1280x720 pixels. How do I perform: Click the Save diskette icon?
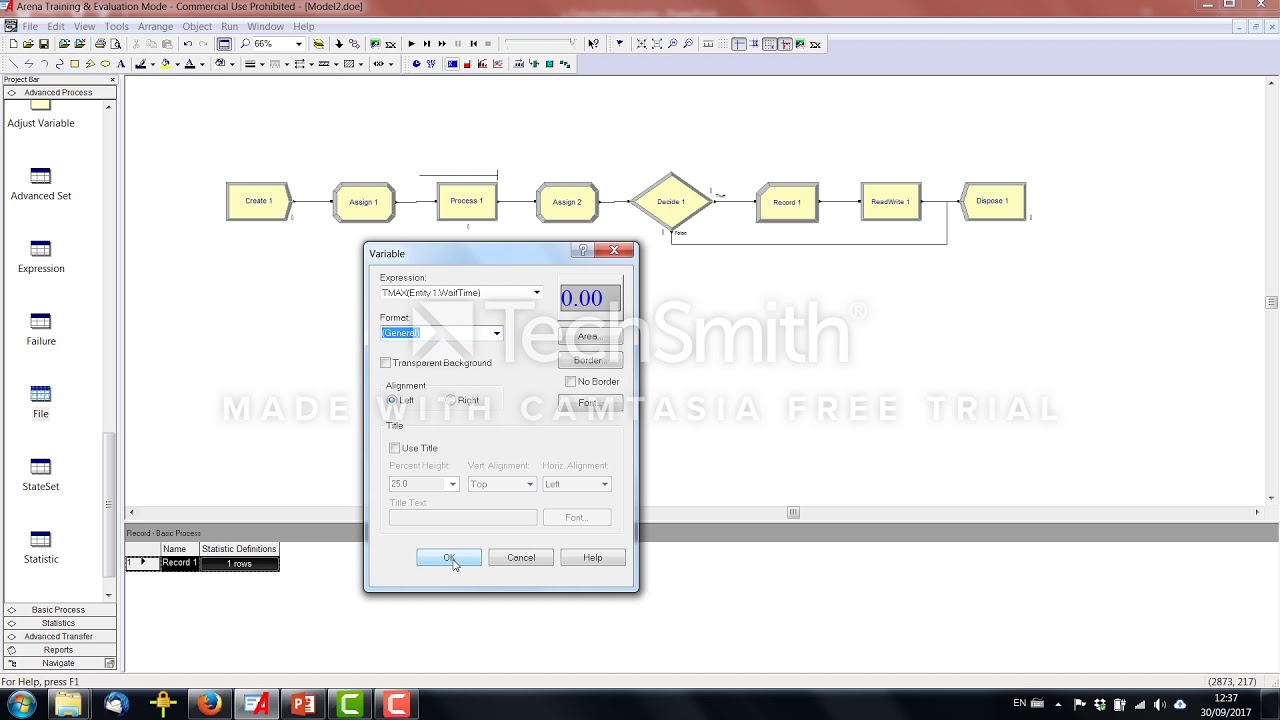coord(44,44)
